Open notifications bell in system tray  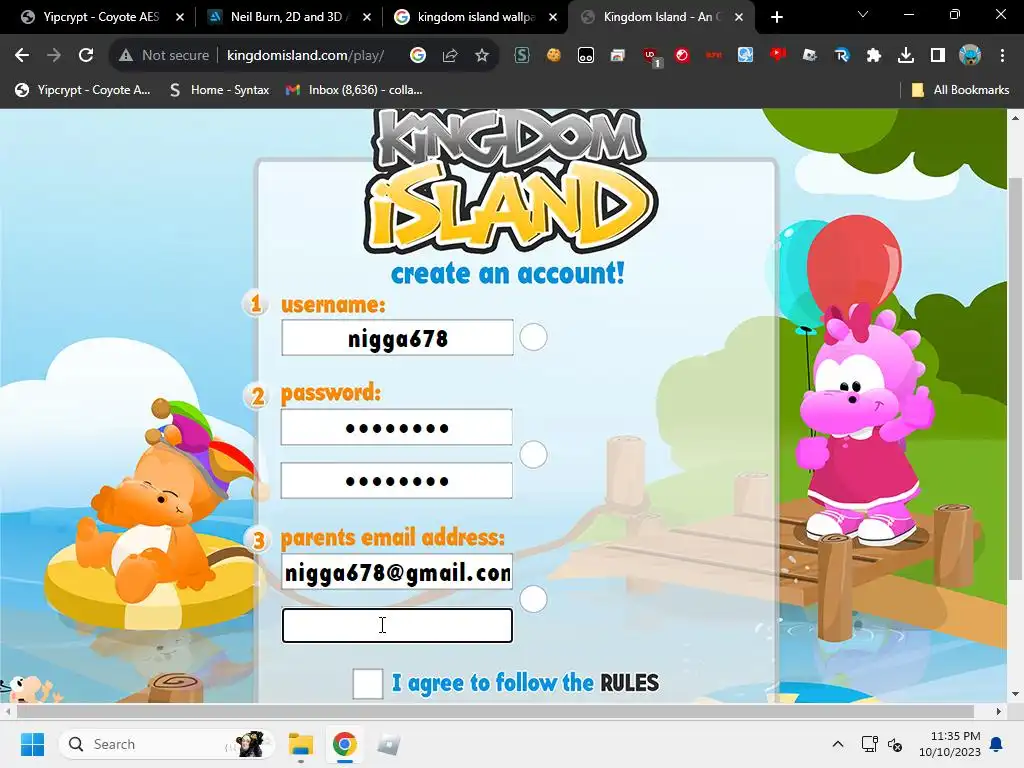997,744
